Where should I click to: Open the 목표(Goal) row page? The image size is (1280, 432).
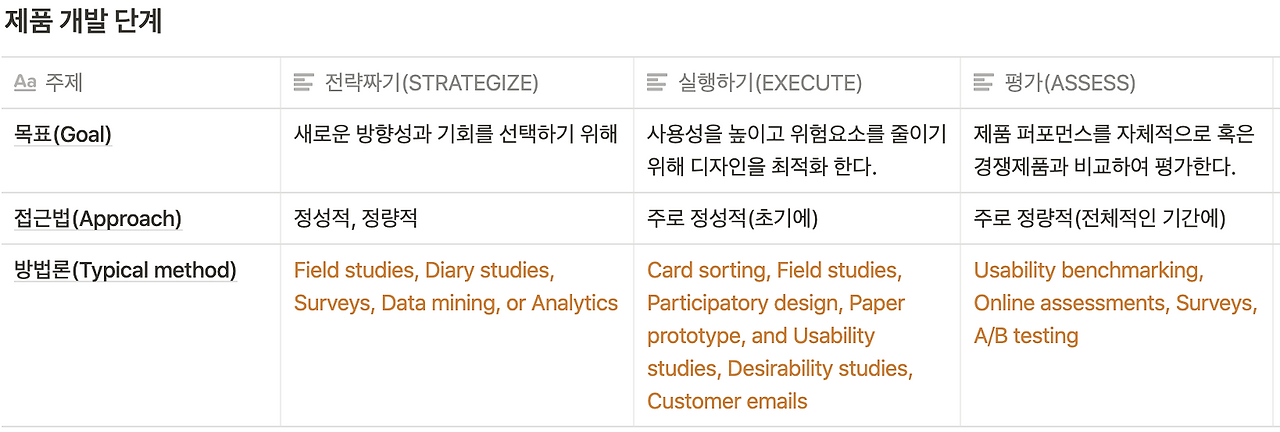(62, 135)
